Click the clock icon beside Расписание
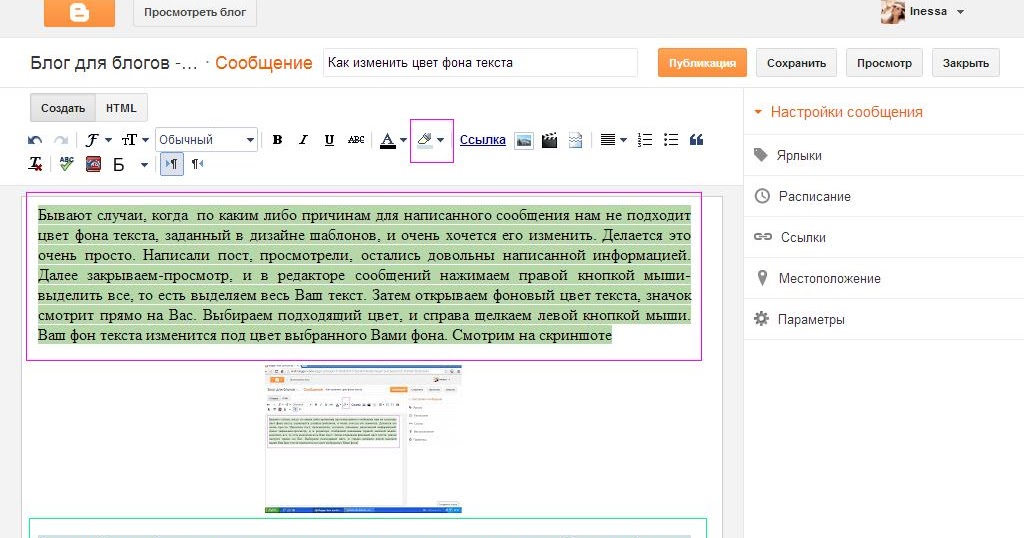This screenshot has width=1024, height=538. 761,196
